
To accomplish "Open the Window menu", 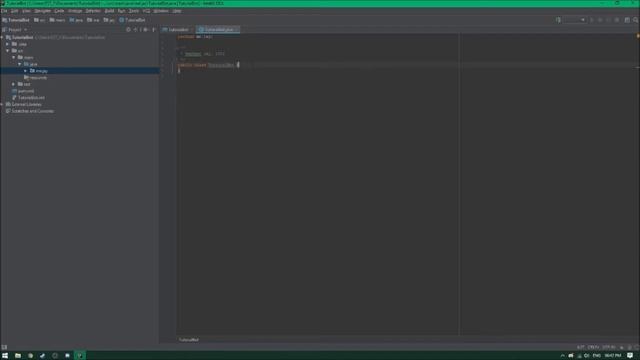I will tap(161, 11).
